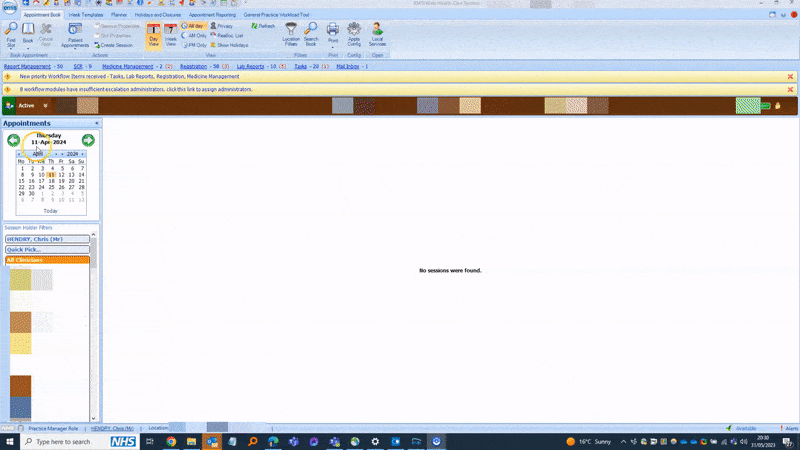This screenshot has height=450, width=800.
Task: Open Outlook from the taskbar
Action: point(212,441)
